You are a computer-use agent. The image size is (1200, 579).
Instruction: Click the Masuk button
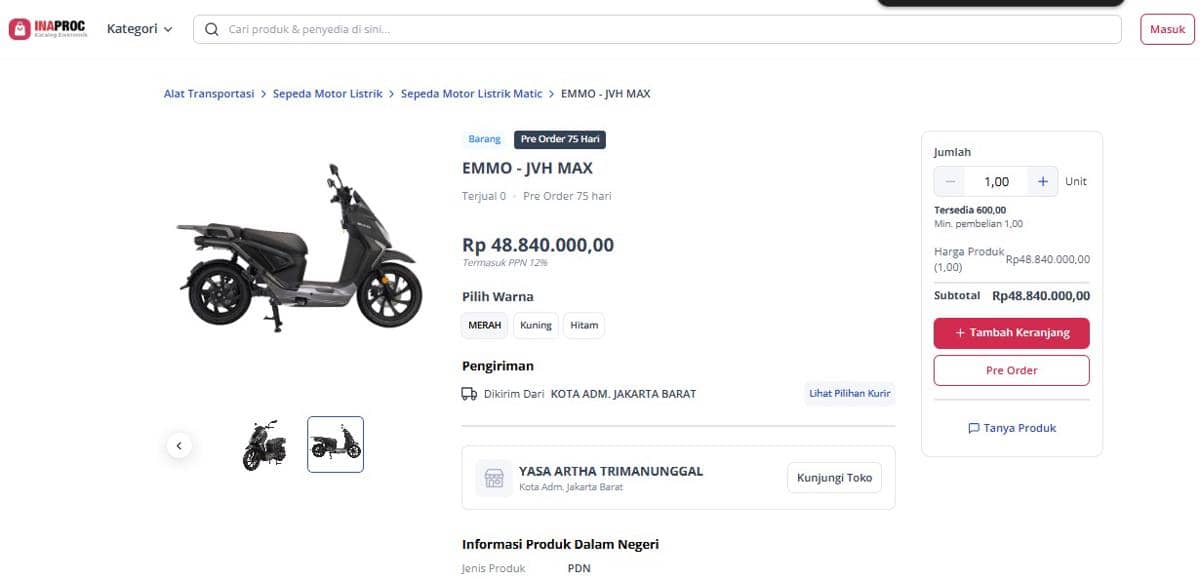point(1166,29)
